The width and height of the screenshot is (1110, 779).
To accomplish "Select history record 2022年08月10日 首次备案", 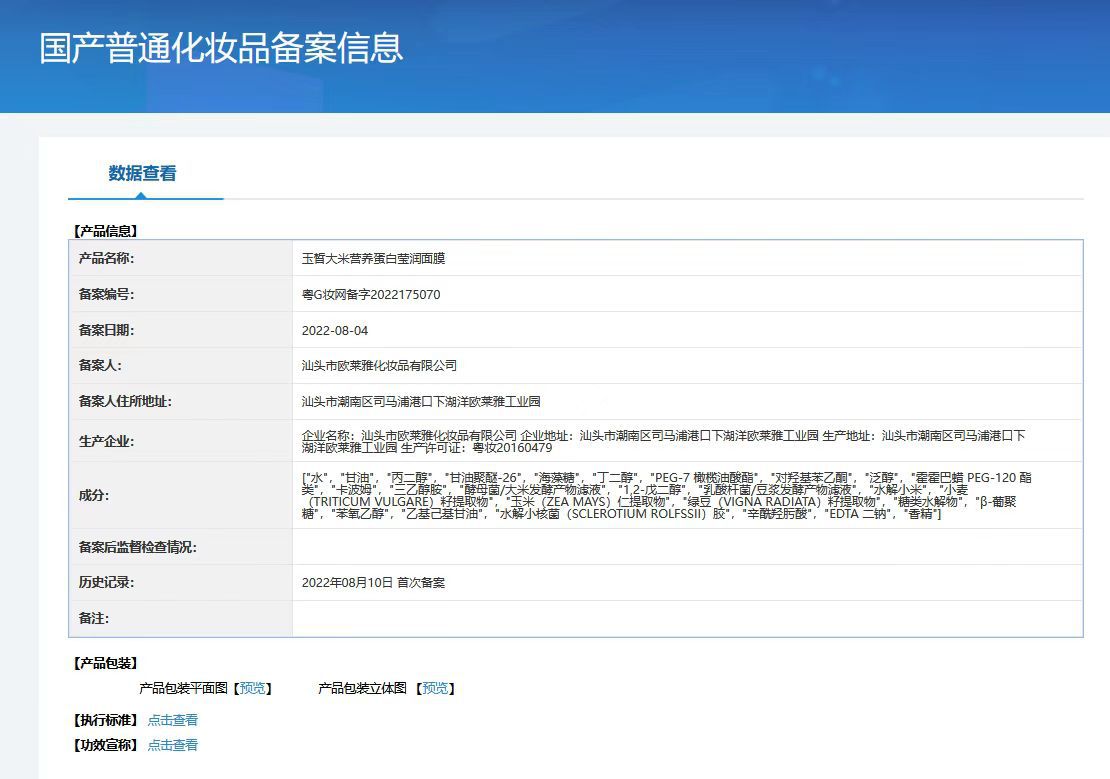I will click(x=373, y=583).
